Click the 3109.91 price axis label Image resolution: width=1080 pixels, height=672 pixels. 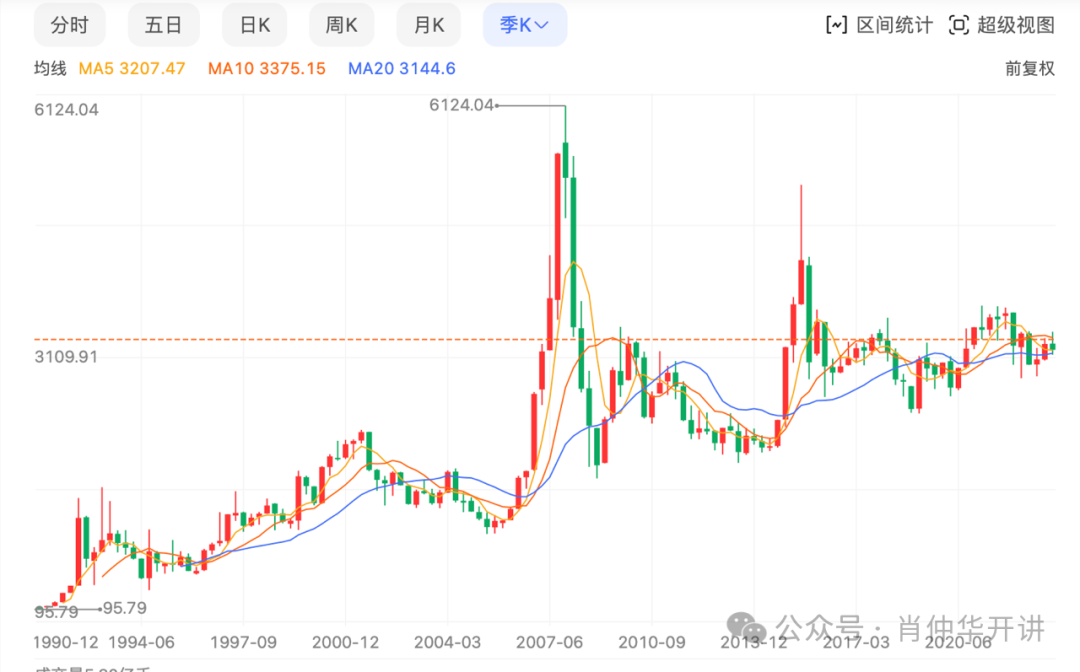(66, 357)
